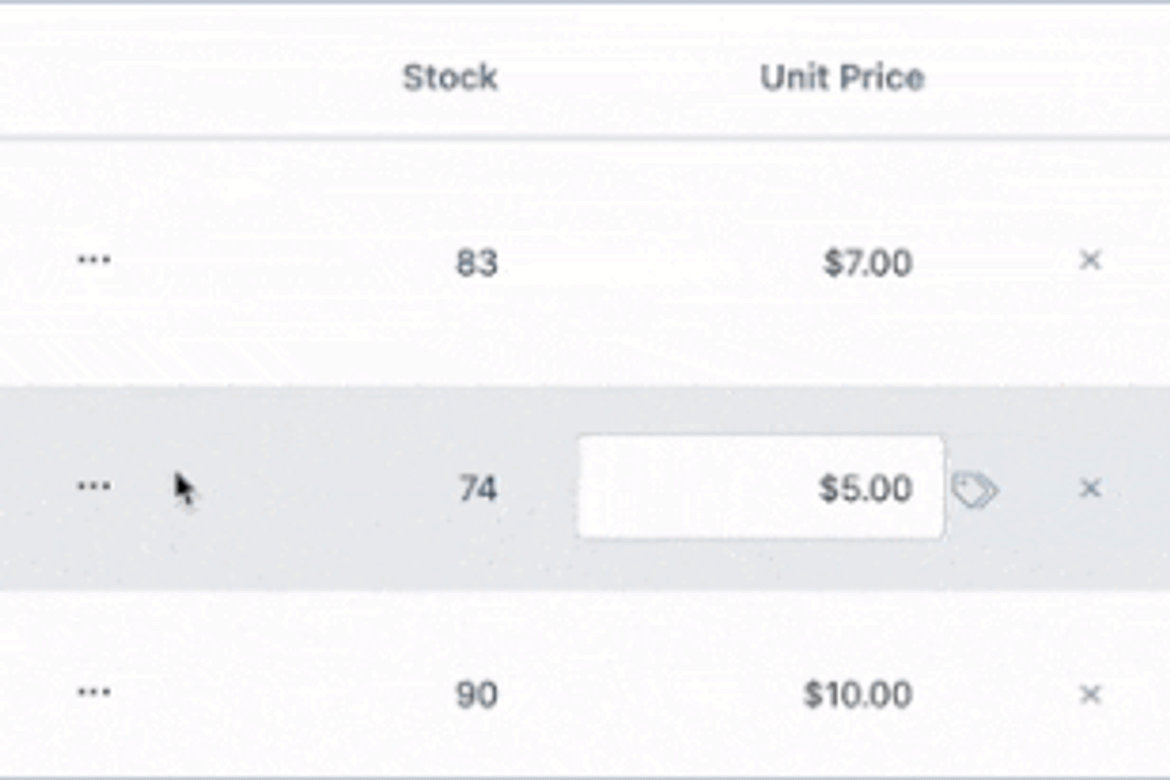
Task: Open the overflow menu on the 83-stock row
Action: pos(91,260)
